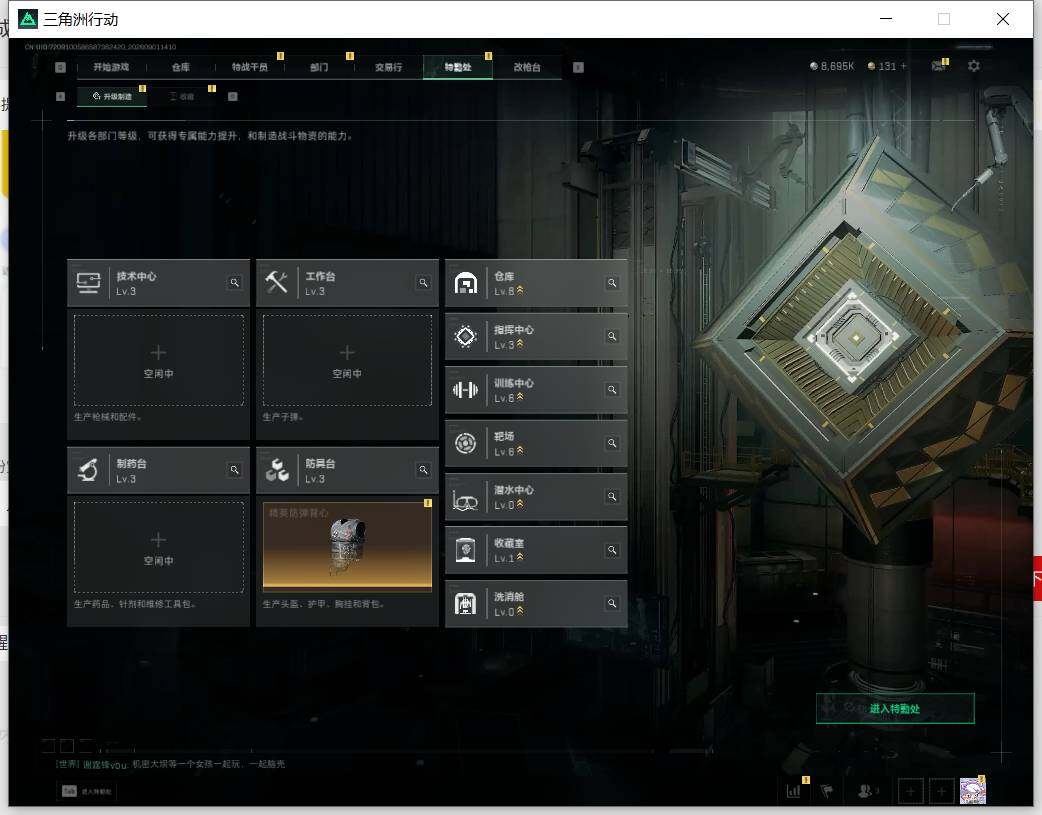Click previous-tab arrow left of 开始游戏
The width and height of the screenshot is (1042, 815).
click(x=60, y=67)
